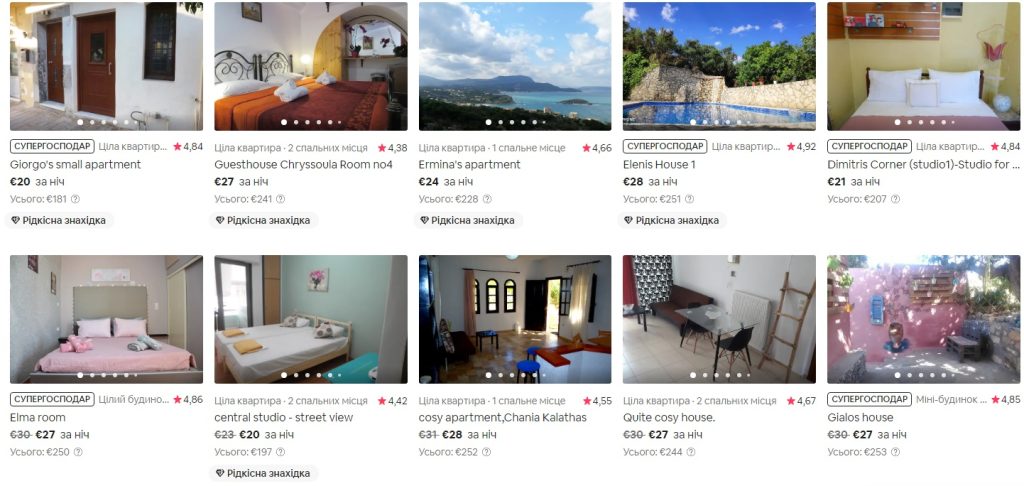
Task: Click info icon beside Усього: €251
Action: tap(689, 199)
